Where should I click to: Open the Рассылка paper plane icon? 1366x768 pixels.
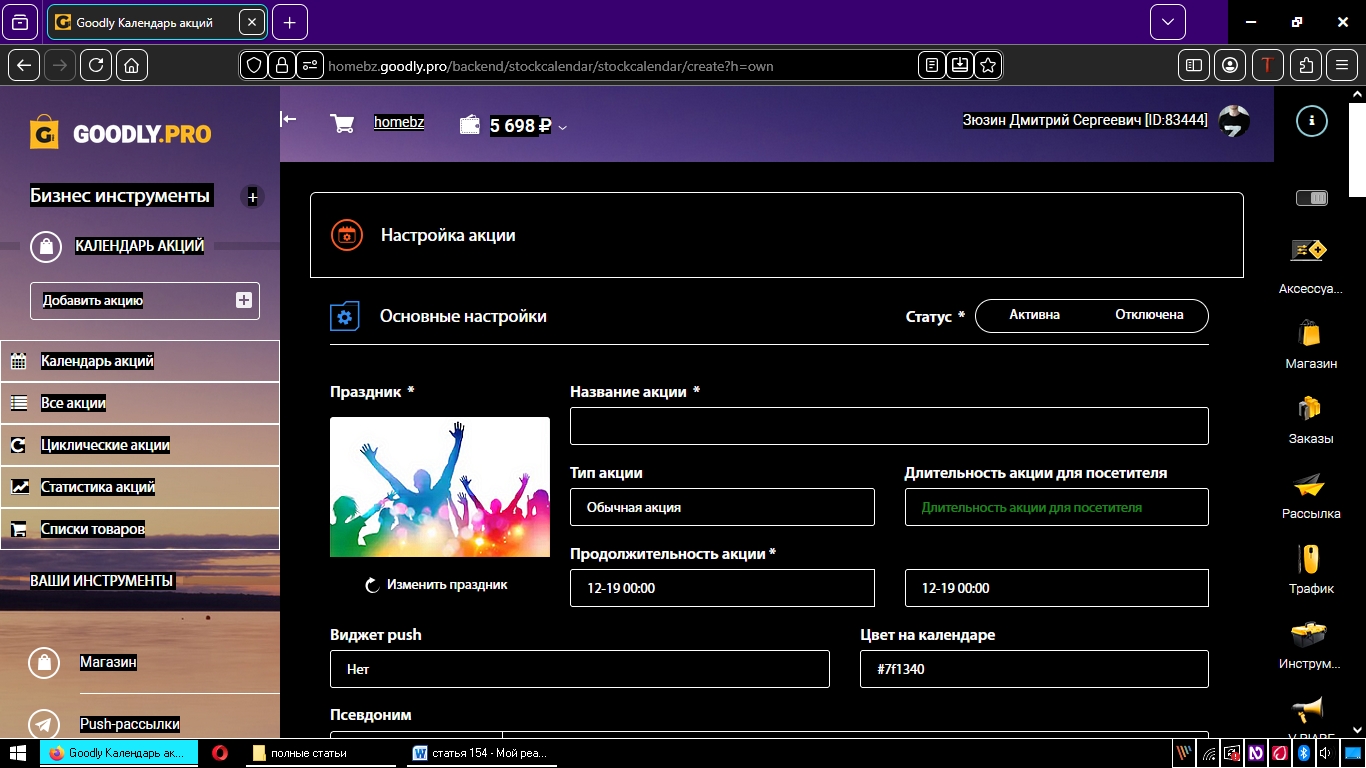click(1310, 485)
